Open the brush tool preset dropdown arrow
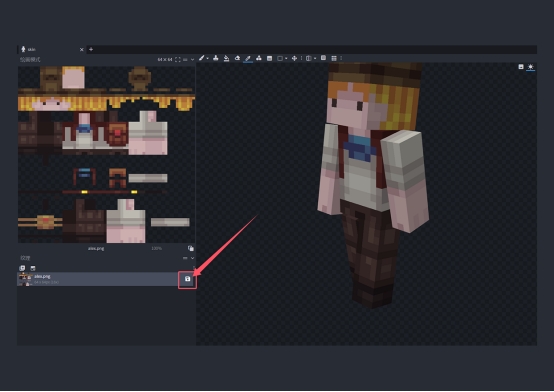 pos(208,58)
